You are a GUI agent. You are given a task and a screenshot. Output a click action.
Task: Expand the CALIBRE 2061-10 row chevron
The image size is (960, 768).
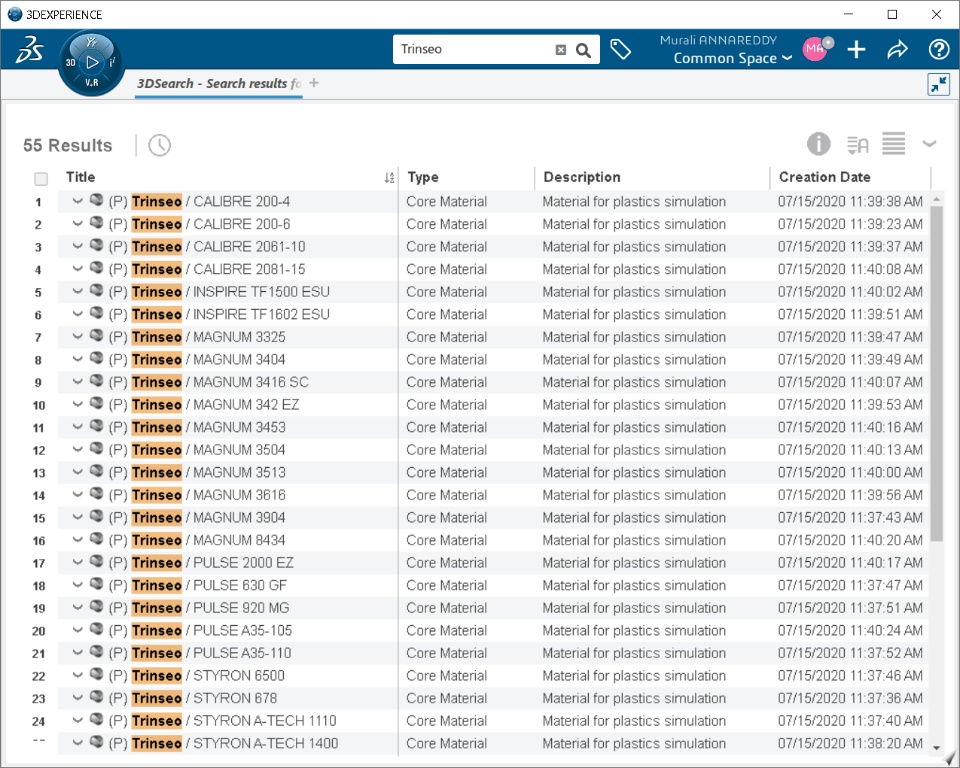pos(77,246)
